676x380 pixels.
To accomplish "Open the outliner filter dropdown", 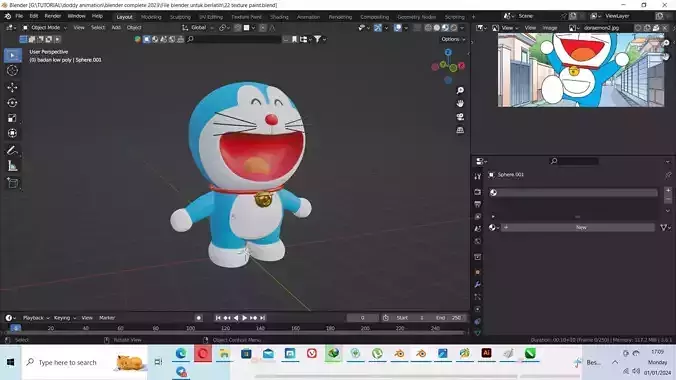I will click(319, 39).
